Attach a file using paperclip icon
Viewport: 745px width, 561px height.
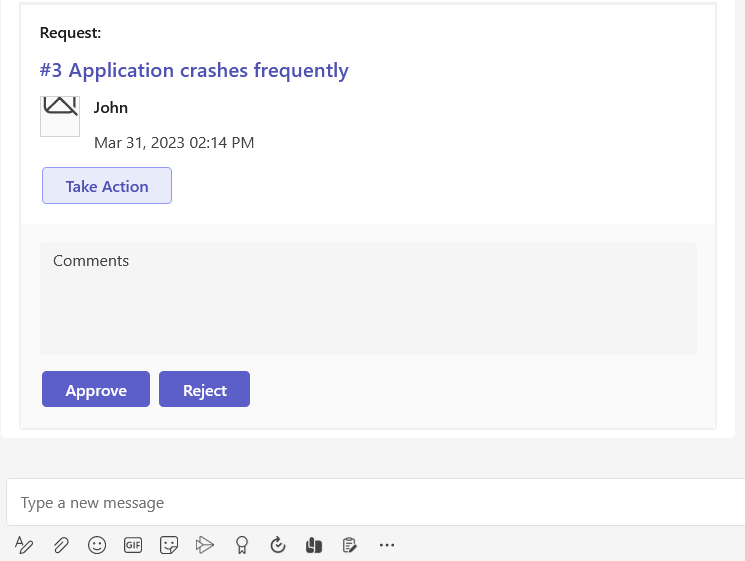click(61, 545)
